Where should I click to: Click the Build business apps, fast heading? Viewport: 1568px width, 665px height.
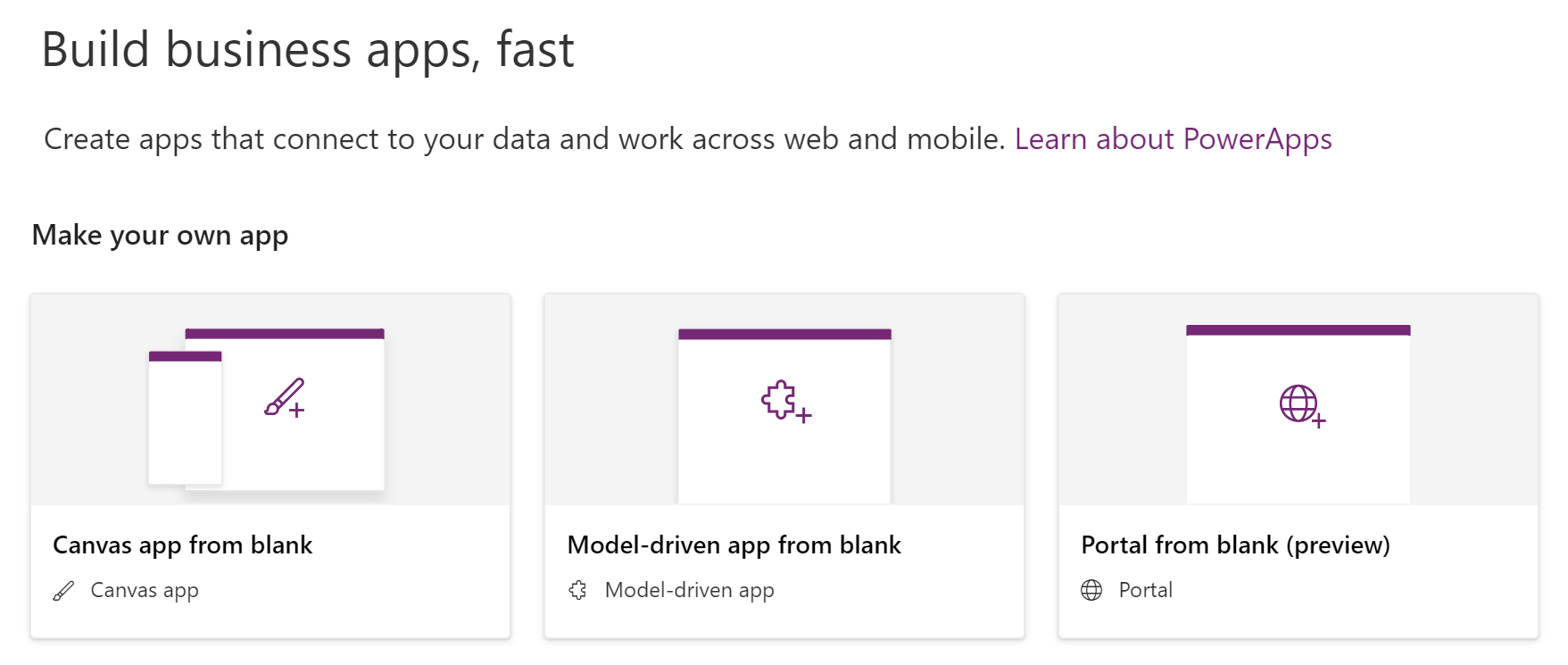click(308, 50)
